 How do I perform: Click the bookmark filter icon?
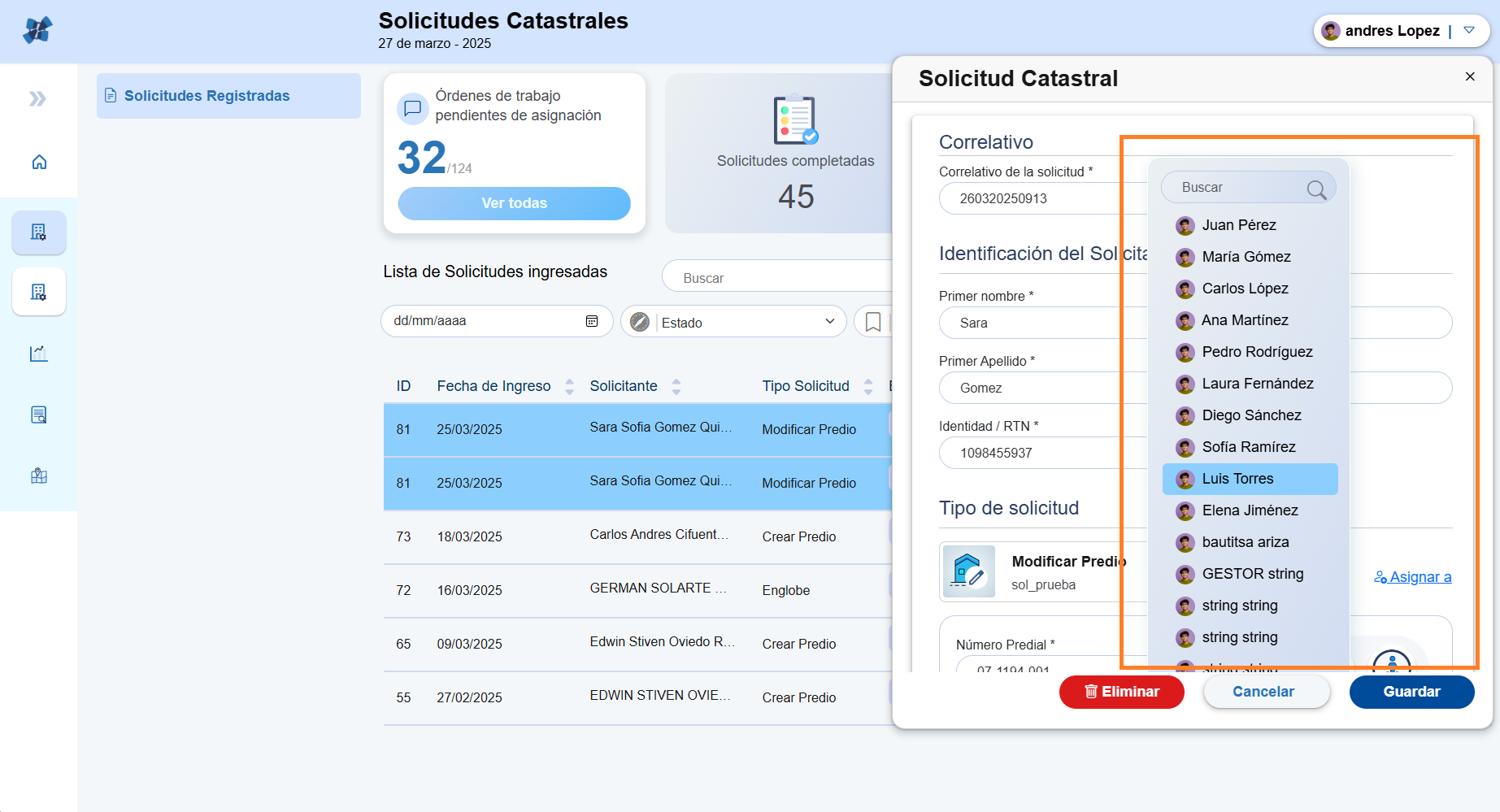[x=872, y=322]
